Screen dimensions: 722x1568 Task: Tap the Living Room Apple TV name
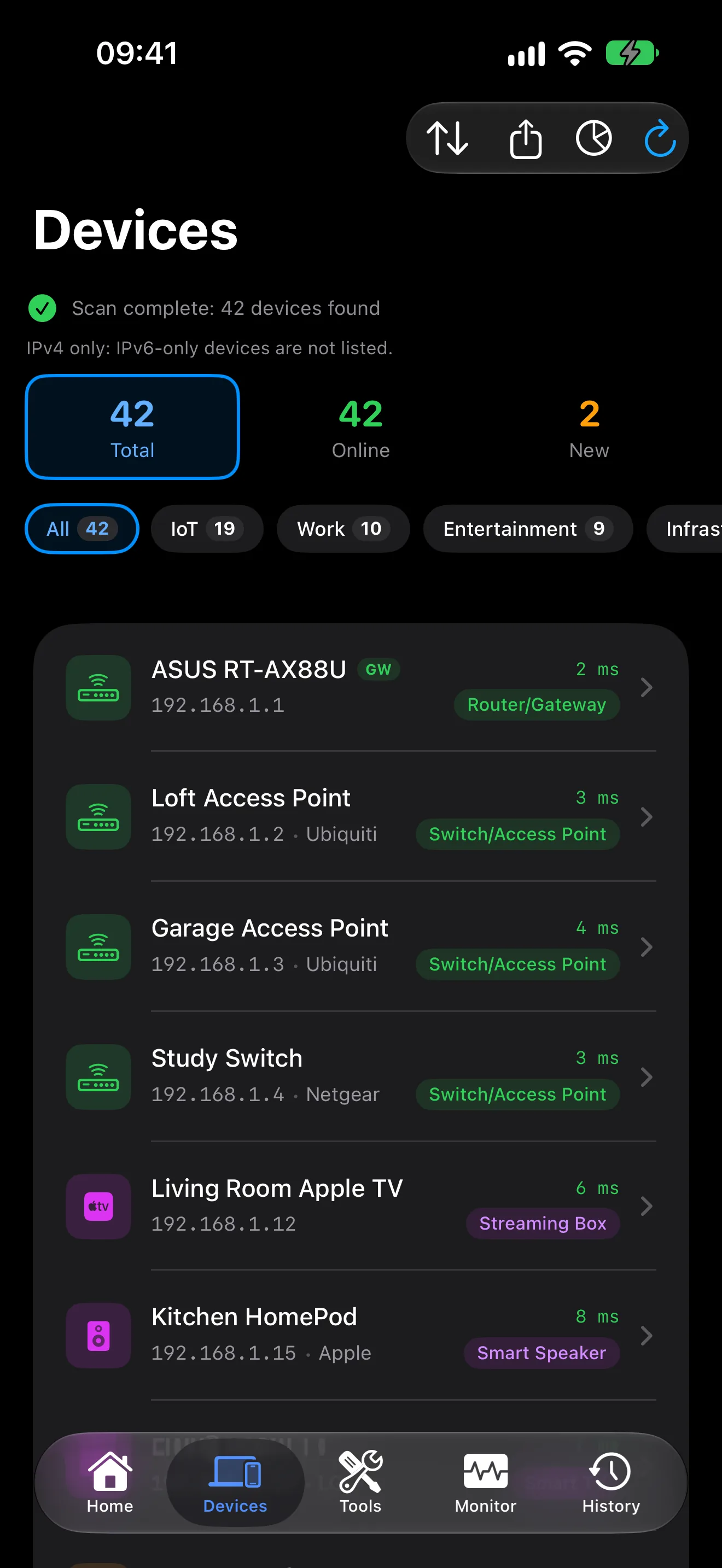pyautogui.click(x=277, y=1188)
